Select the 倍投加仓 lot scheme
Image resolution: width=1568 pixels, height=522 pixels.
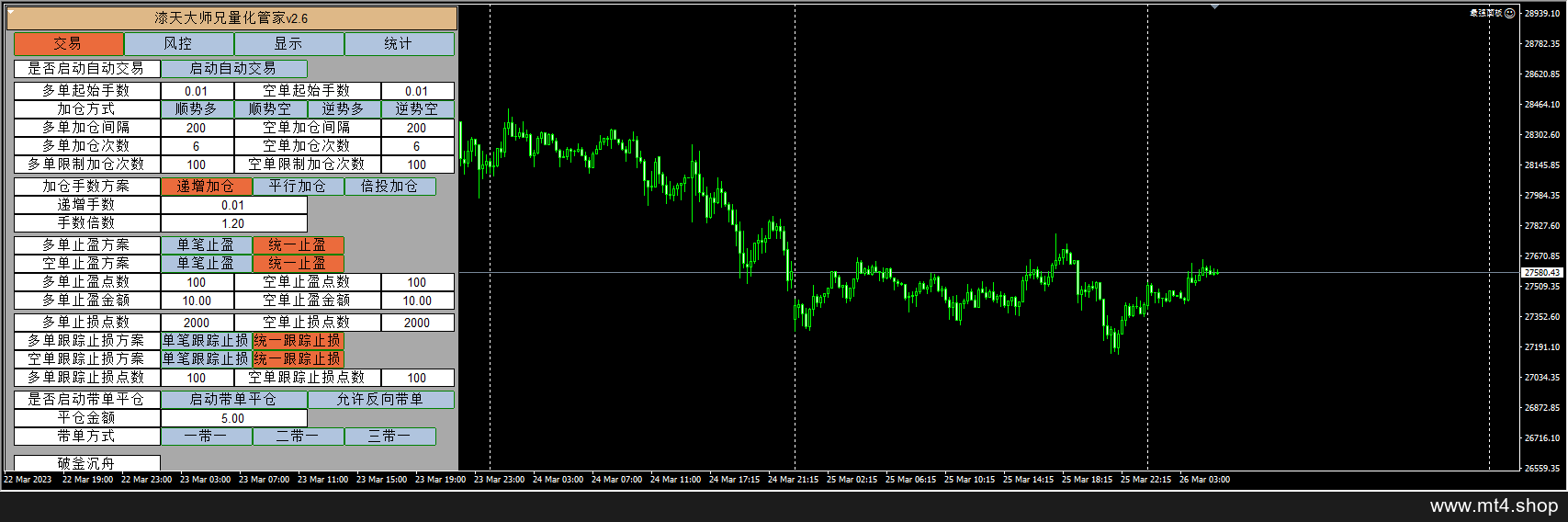point(390,186)
